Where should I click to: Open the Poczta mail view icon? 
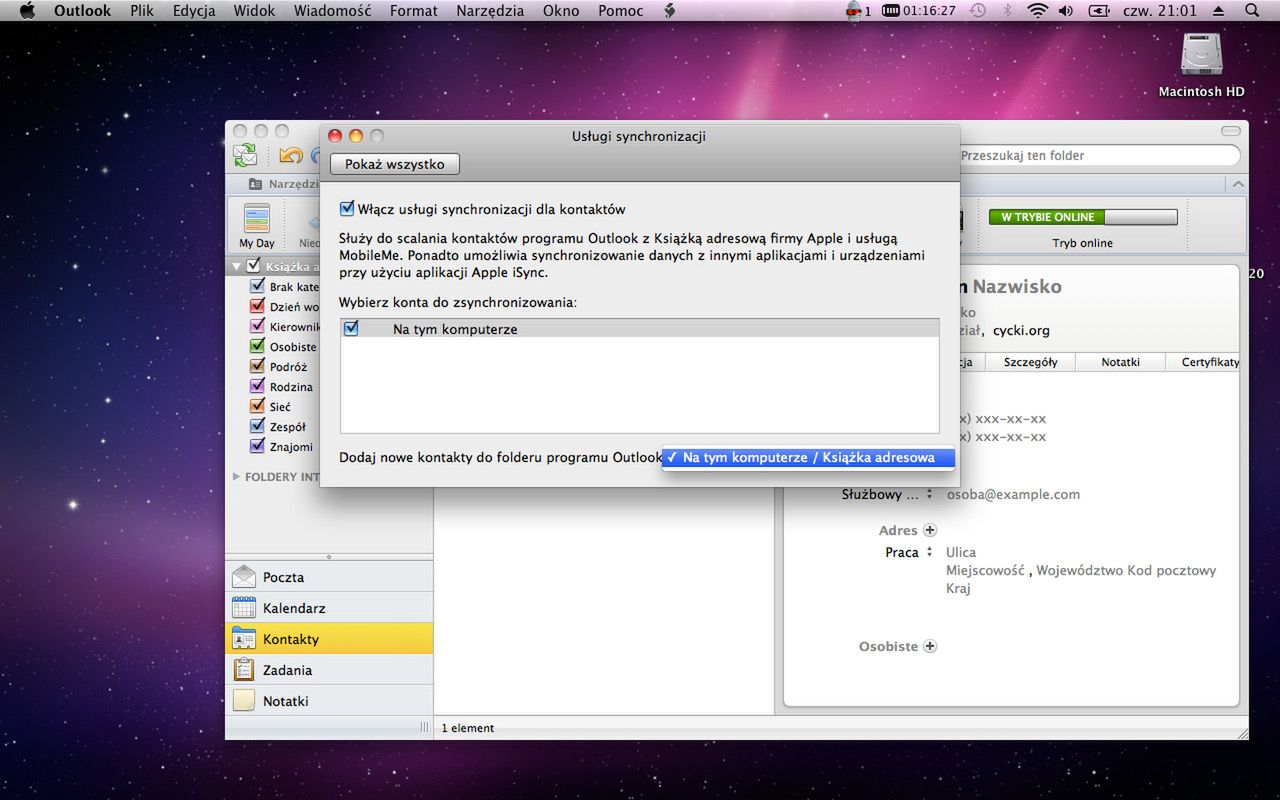[x=244, y=577]
